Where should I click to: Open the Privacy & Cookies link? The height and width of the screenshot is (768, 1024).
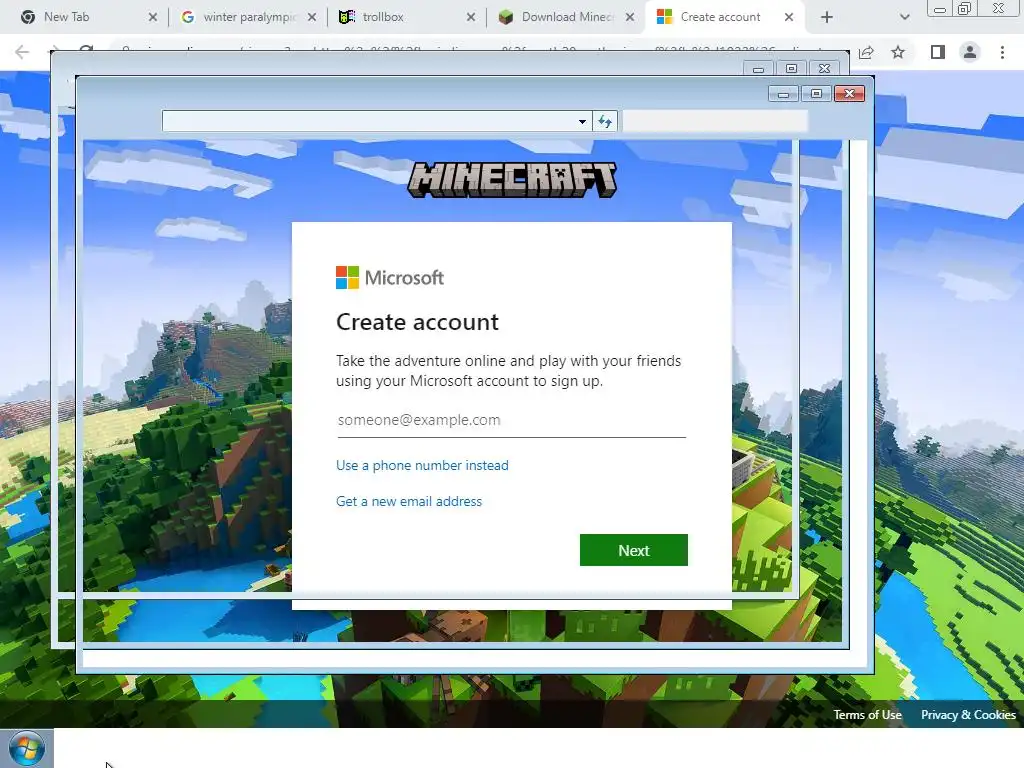point(968,715)
